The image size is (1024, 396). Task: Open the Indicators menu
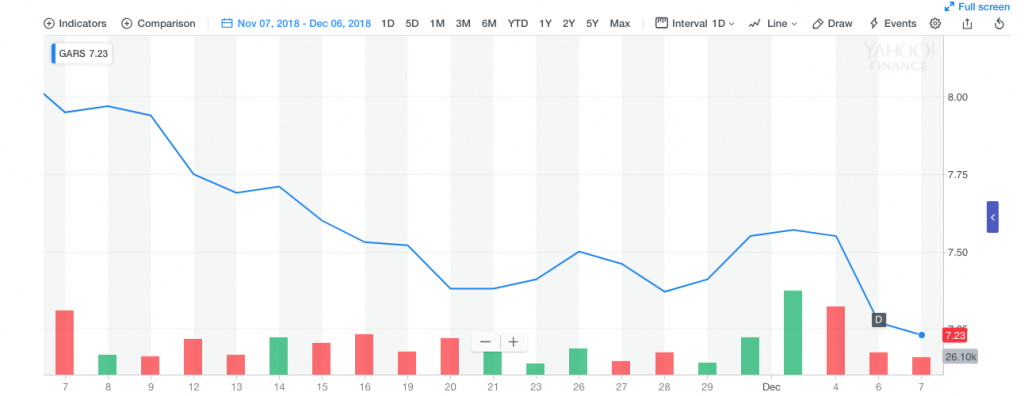coord(74,24)
